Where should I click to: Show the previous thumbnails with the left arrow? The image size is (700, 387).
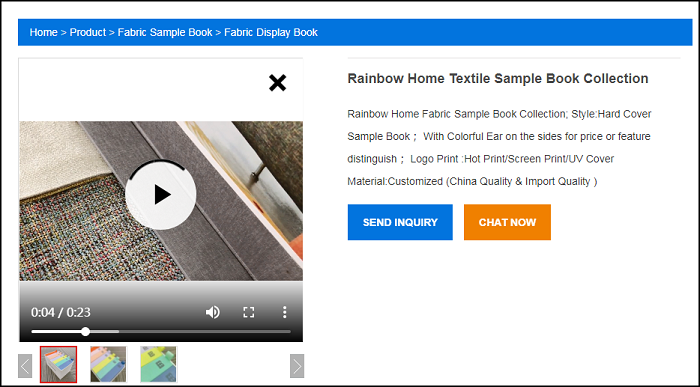pyautogui.click(x=25, y=366)
